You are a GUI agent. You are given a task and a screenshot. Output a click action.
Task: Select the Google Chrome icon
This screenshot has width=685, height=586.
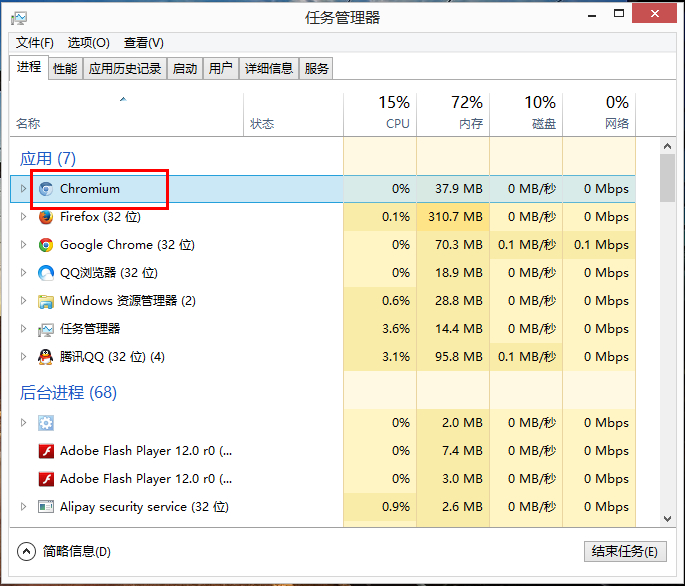pos(46,245)
